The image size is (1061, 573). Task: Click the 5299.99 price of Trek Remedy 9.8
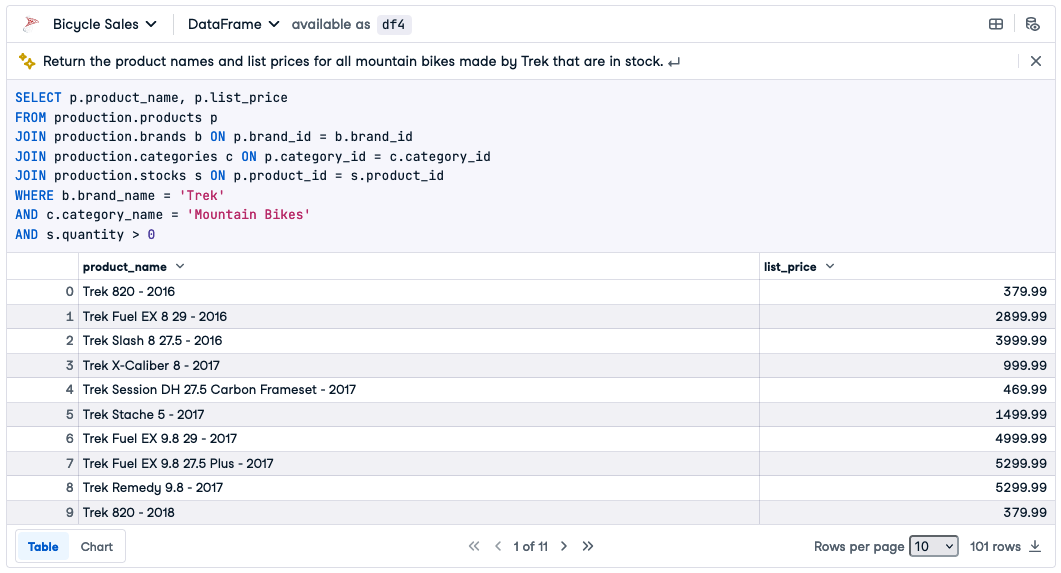(x=1020, y=488)
